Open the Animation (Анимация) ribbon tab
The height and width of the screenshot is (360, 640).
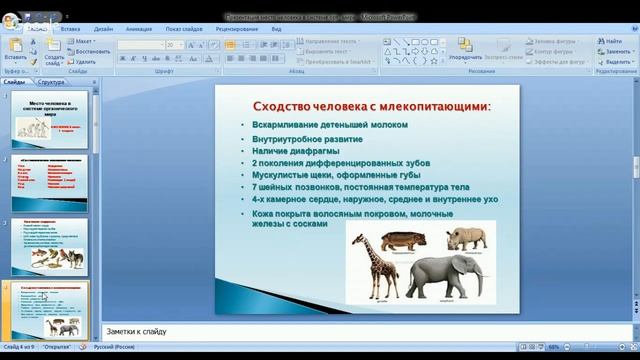139,29
